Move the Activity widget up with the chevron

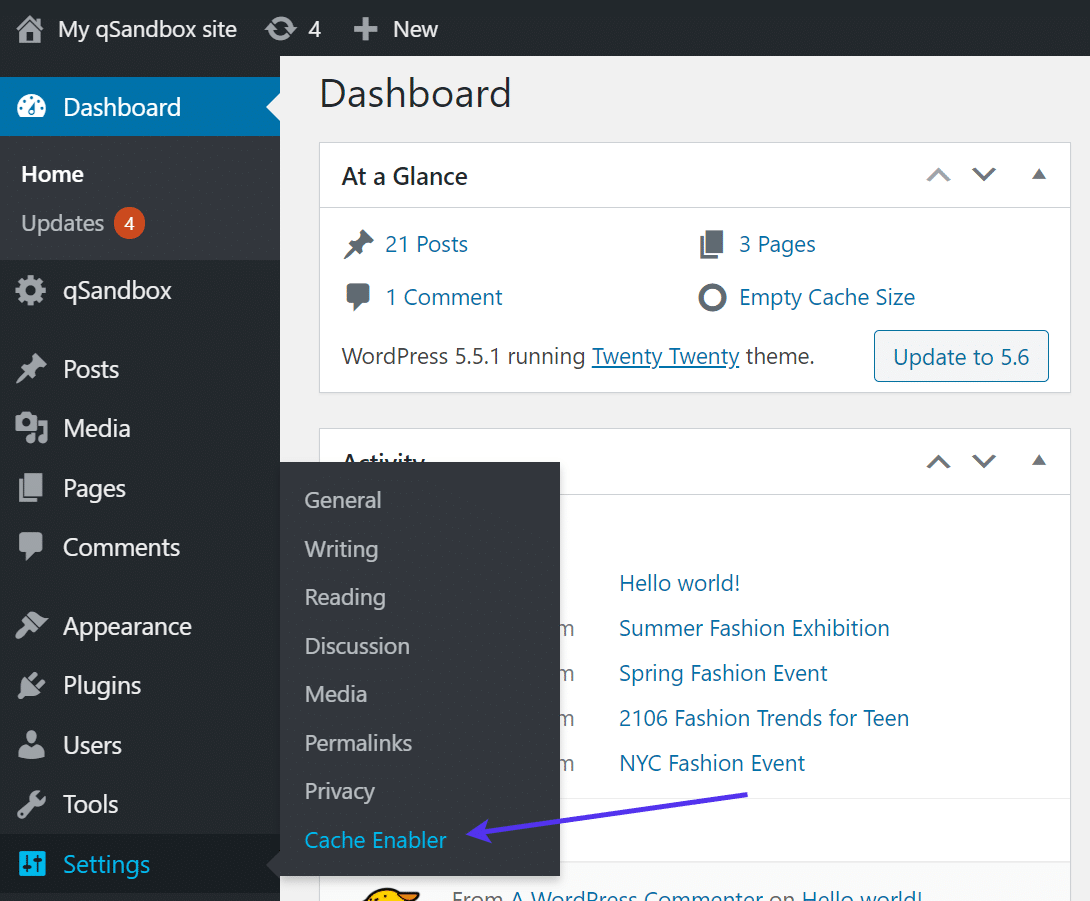point(937,461)
